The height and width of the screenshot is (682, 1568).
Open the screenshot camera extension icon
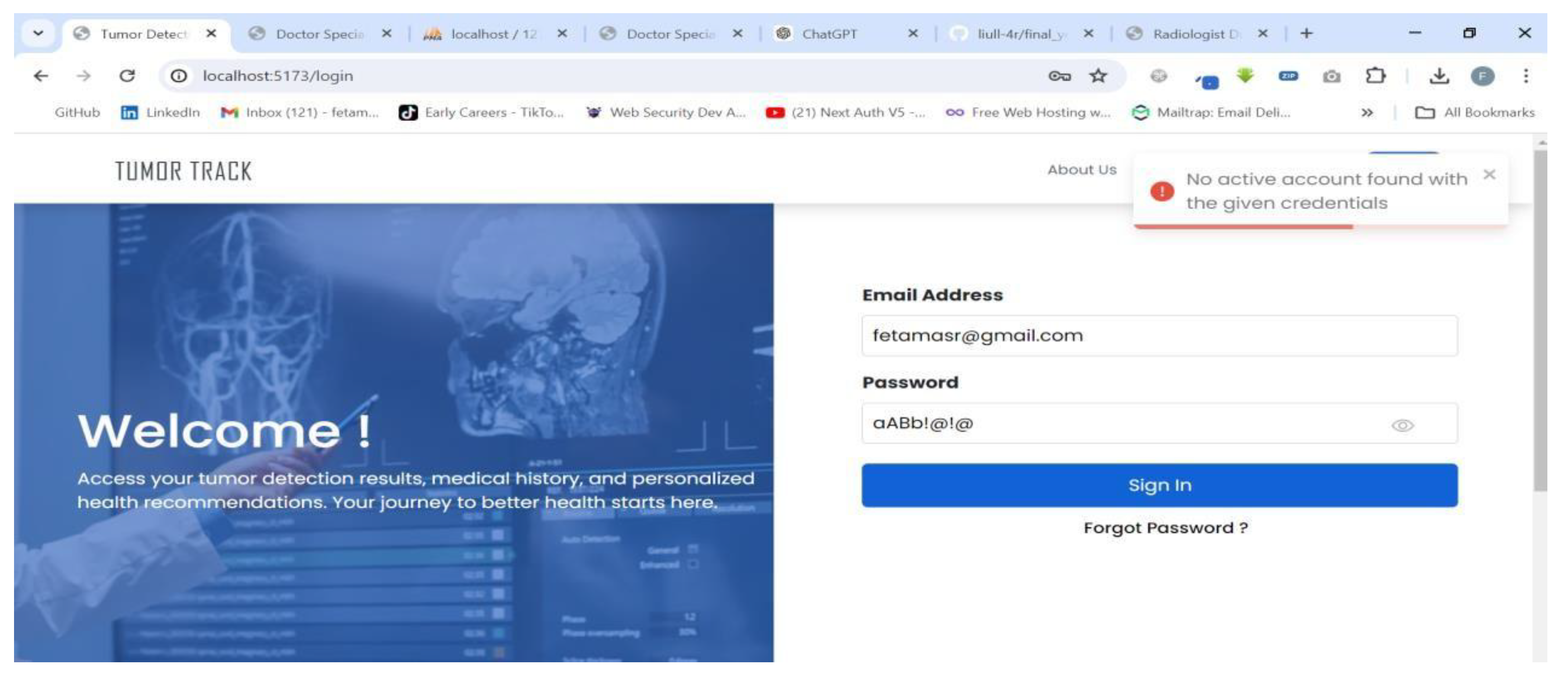pos(1332,77)
